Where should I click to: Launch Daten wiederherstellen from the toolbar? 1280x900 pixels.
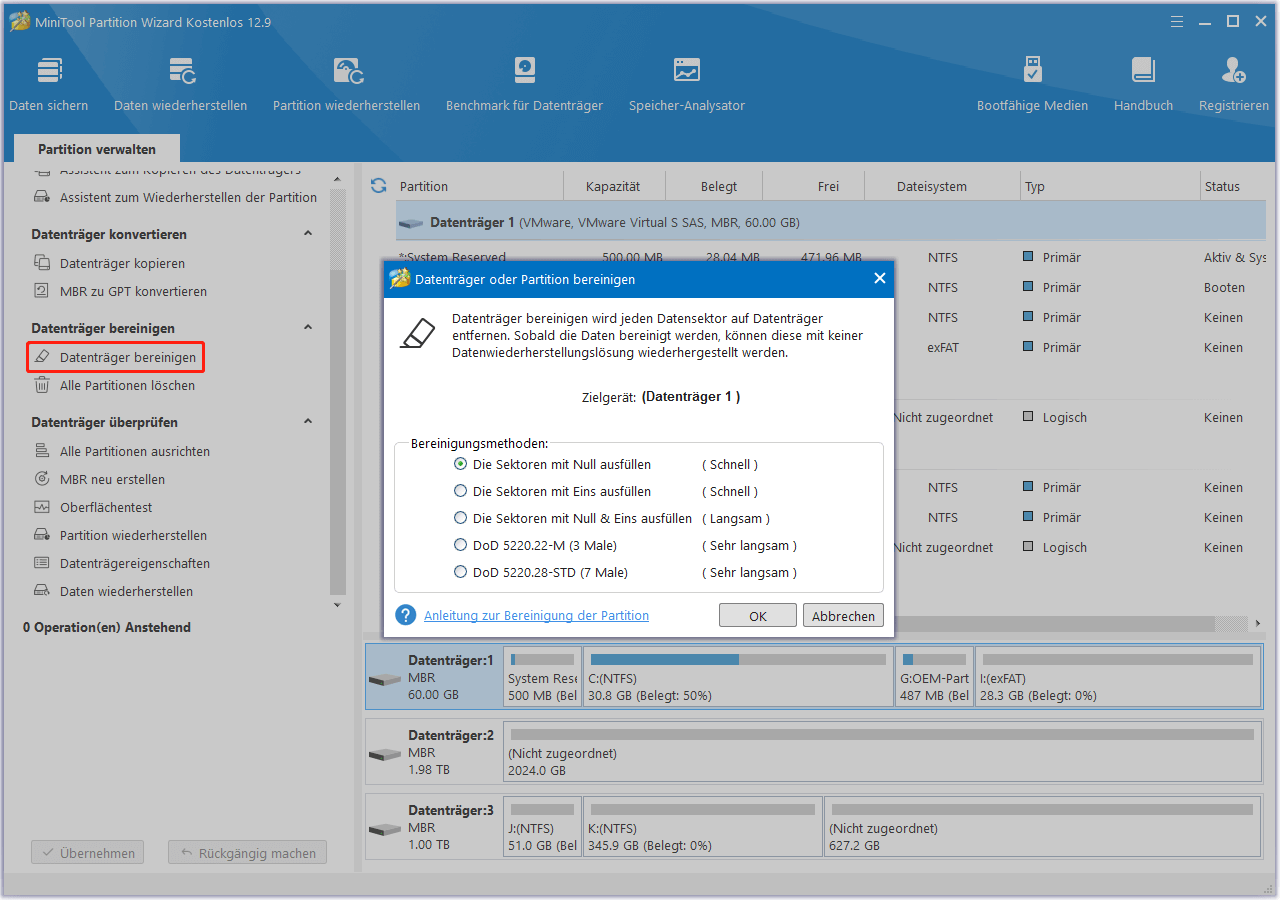click(180, 84)
